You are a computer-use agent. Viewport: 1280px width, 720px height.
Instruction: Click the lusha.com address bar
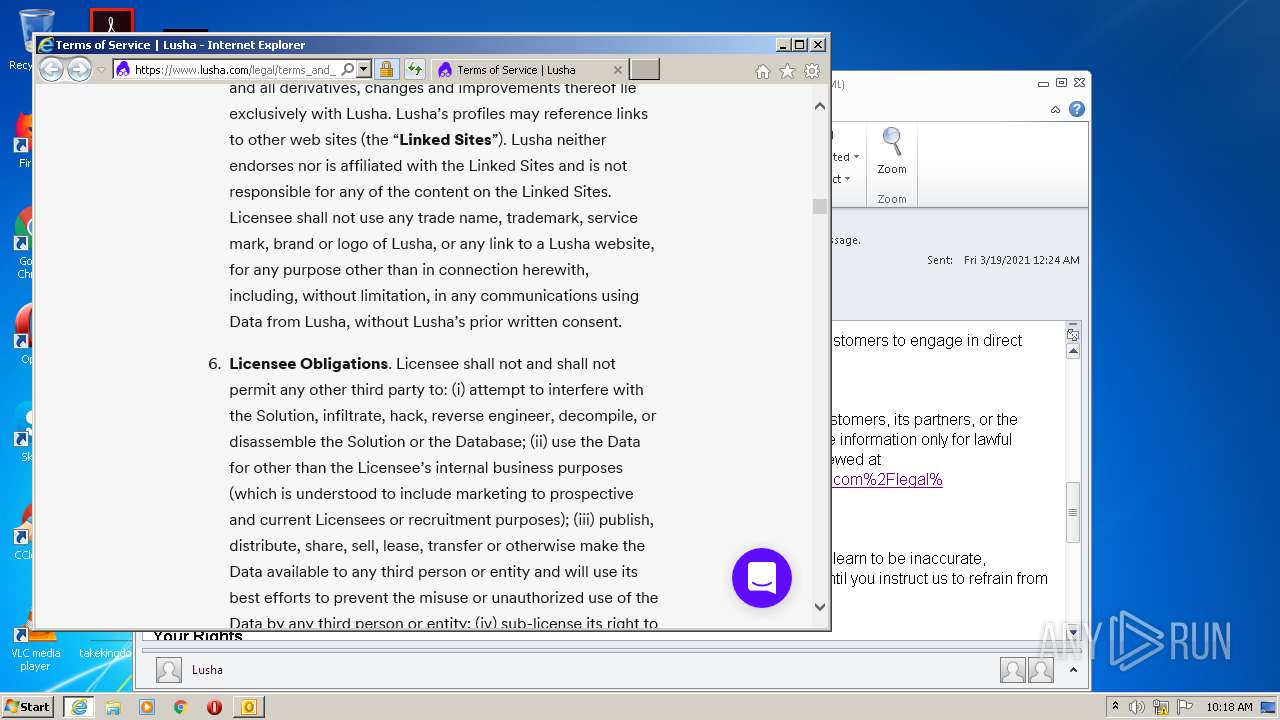[236, 70]
